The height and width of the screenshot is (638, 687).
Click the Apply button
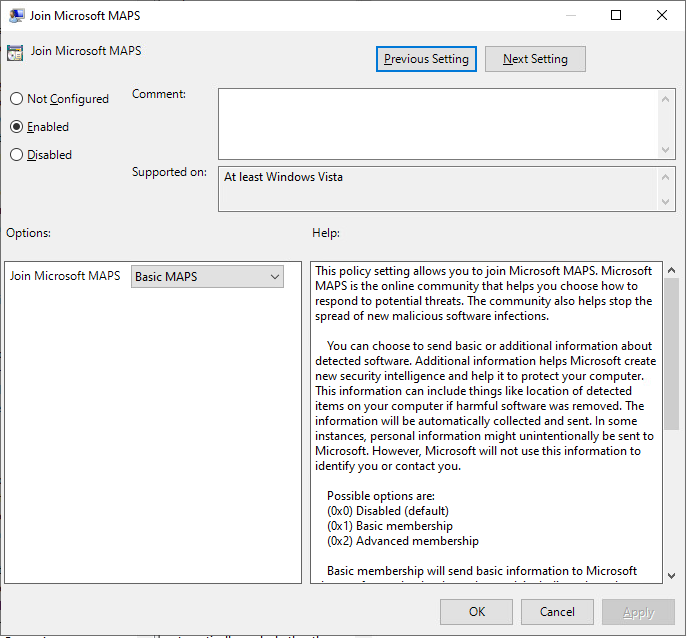pos(638,611)
